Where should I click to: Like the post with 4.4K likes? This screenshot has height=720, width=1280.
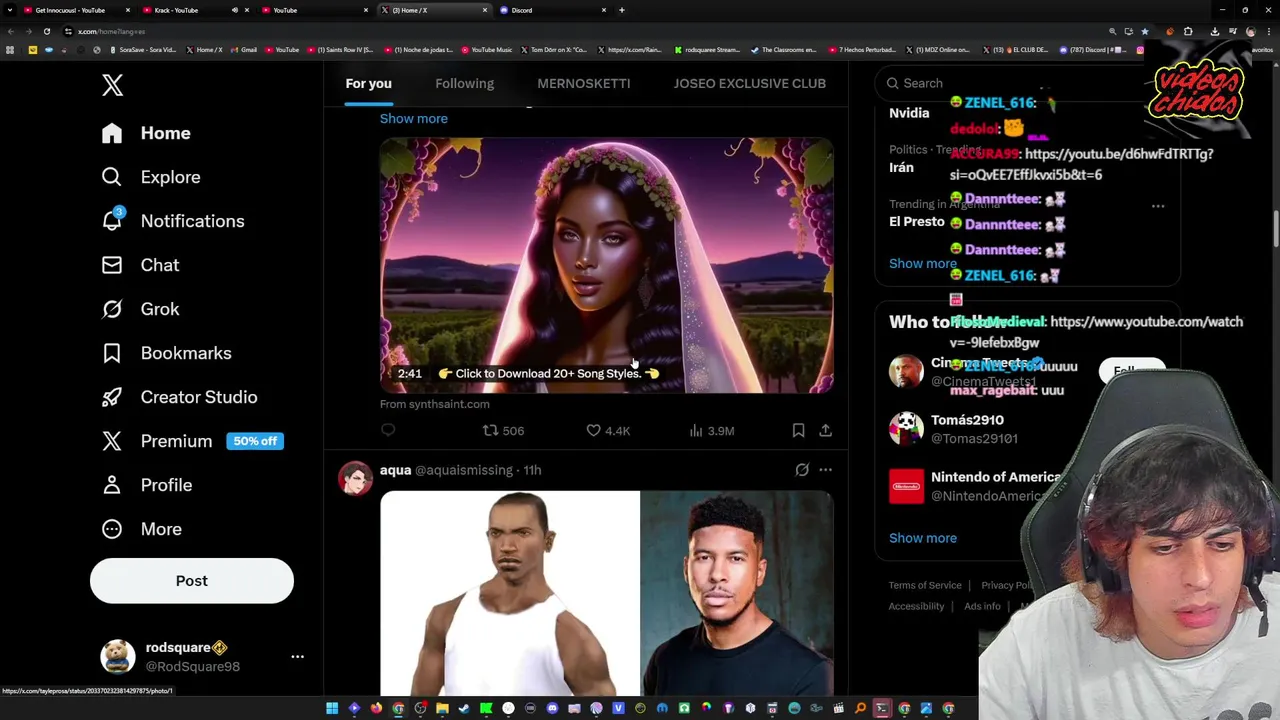[608, 430]
